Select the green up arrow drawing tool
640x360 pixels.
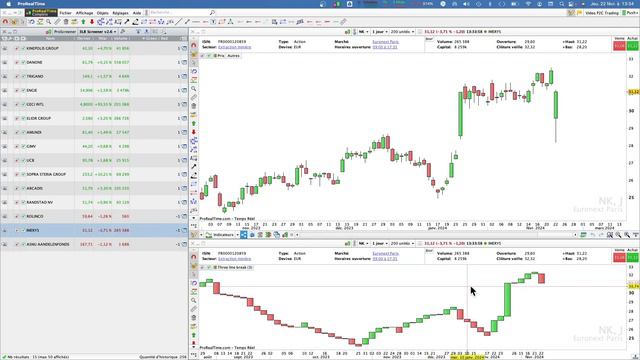pos(83,22)
